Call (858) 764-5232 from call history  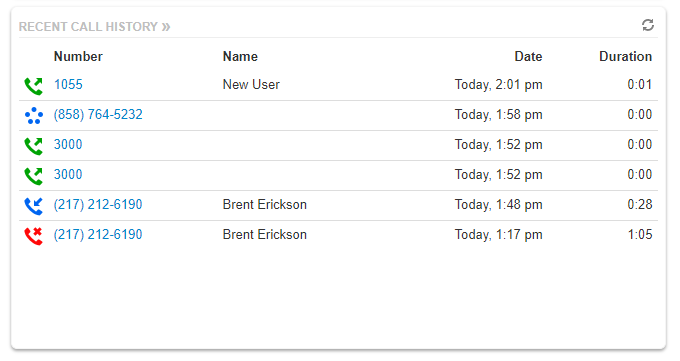[98, 115]
